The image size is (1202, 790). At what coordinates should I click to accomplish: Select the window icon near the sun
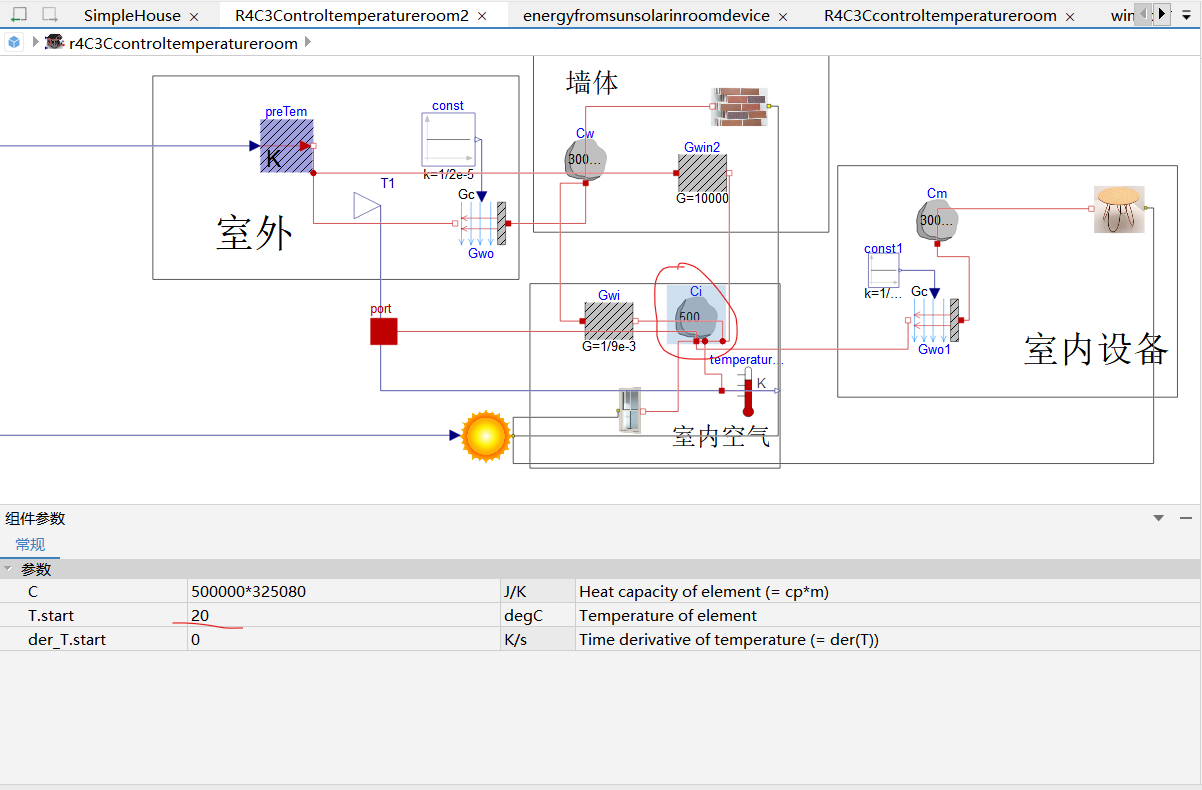click(629, 411)
